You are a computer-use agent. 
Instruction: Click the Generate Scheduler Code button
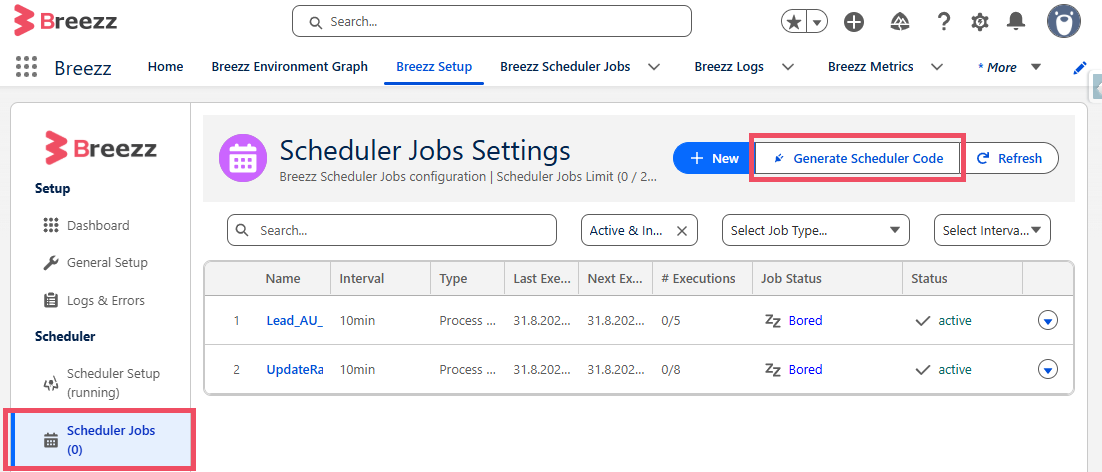pos(857,159)
